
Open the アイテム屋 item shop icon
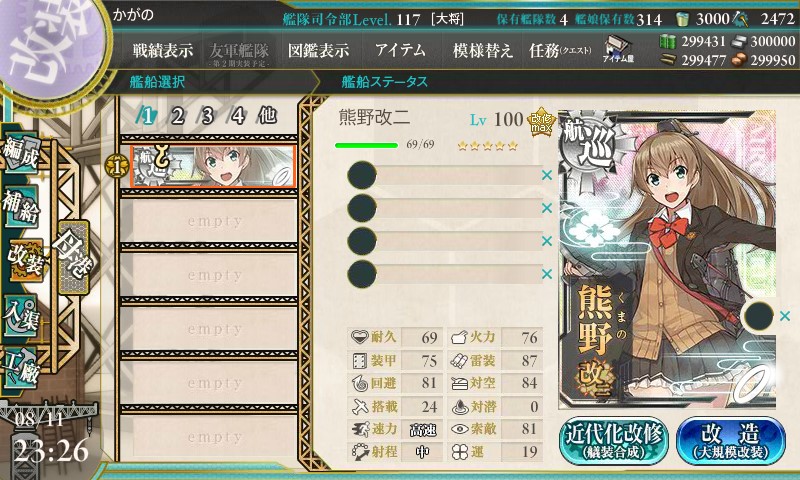pos(618,49)
